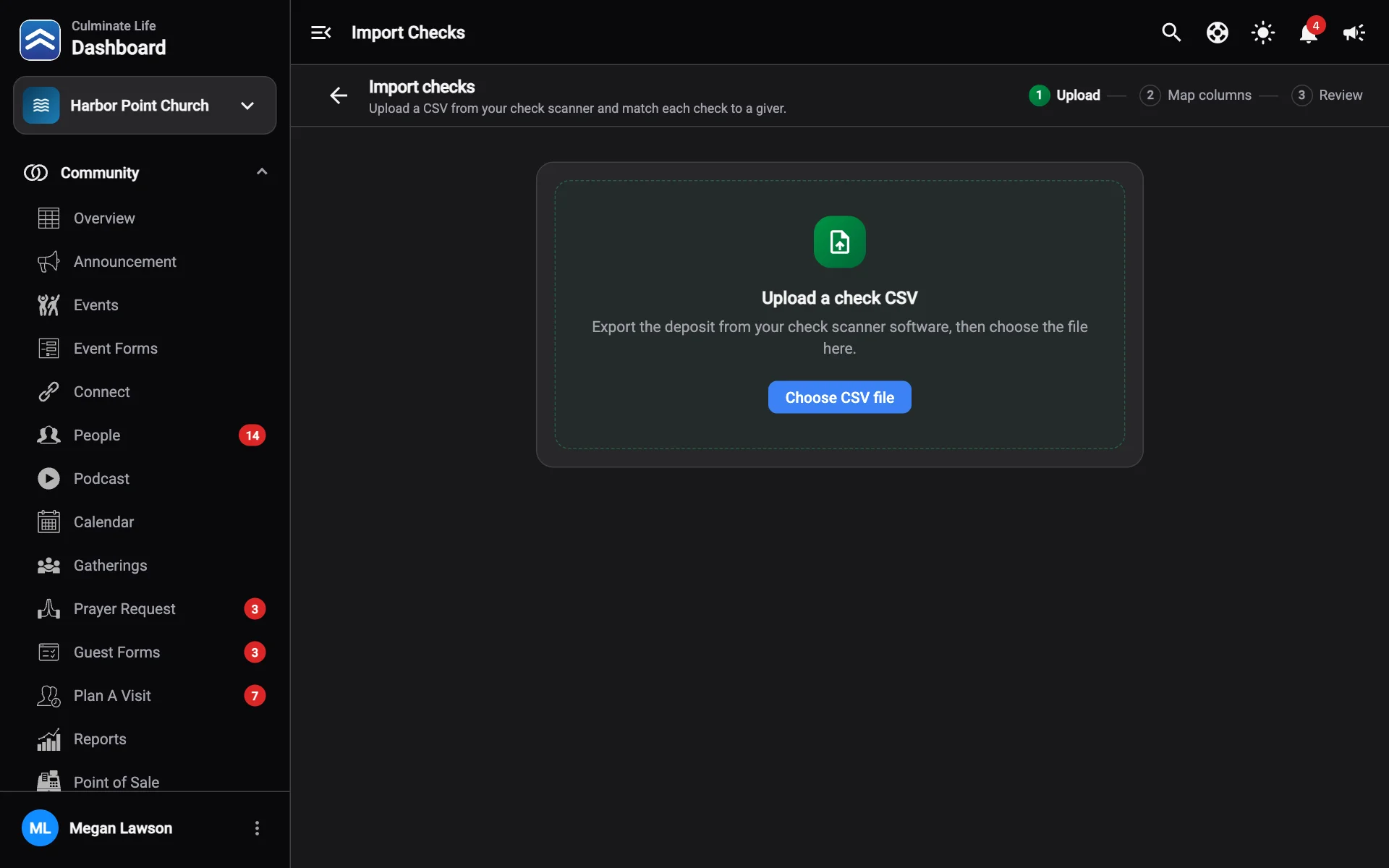Open Point of Sale in the sidebar
The height and width of the screenshot is (868, 1389).
click(116, 782)
